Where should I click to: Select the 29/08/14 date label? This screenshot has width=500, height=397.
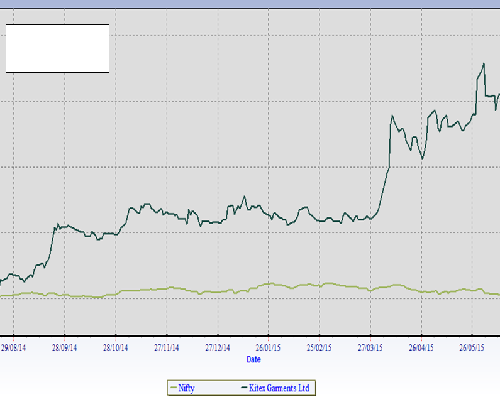tap(13, 348)
